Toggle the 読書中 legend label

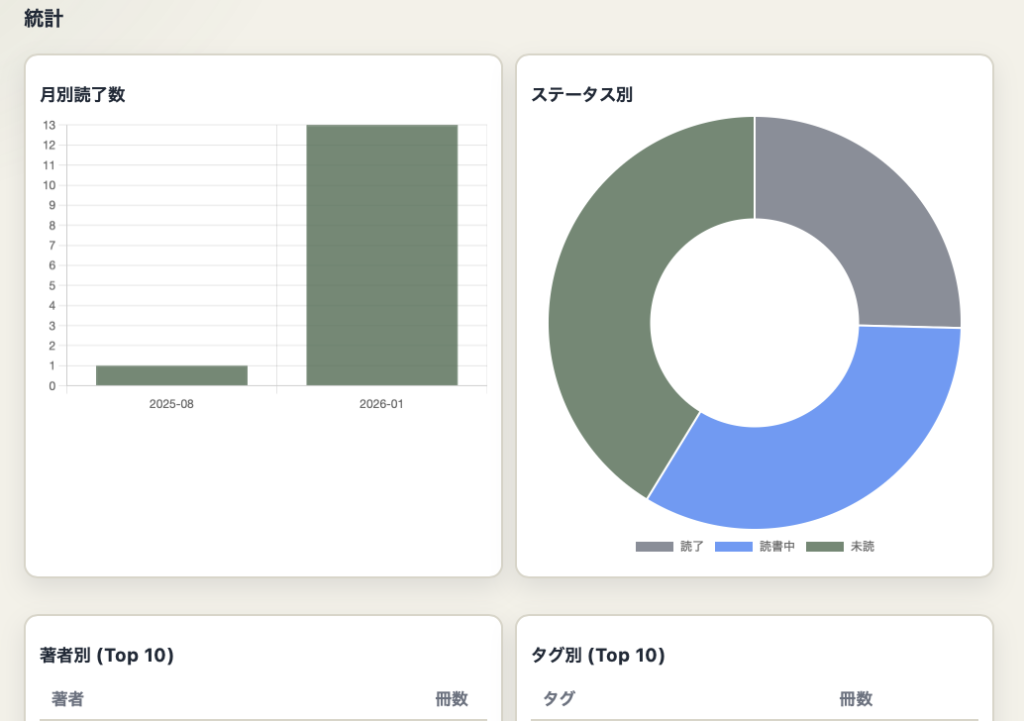click(777, 547)
